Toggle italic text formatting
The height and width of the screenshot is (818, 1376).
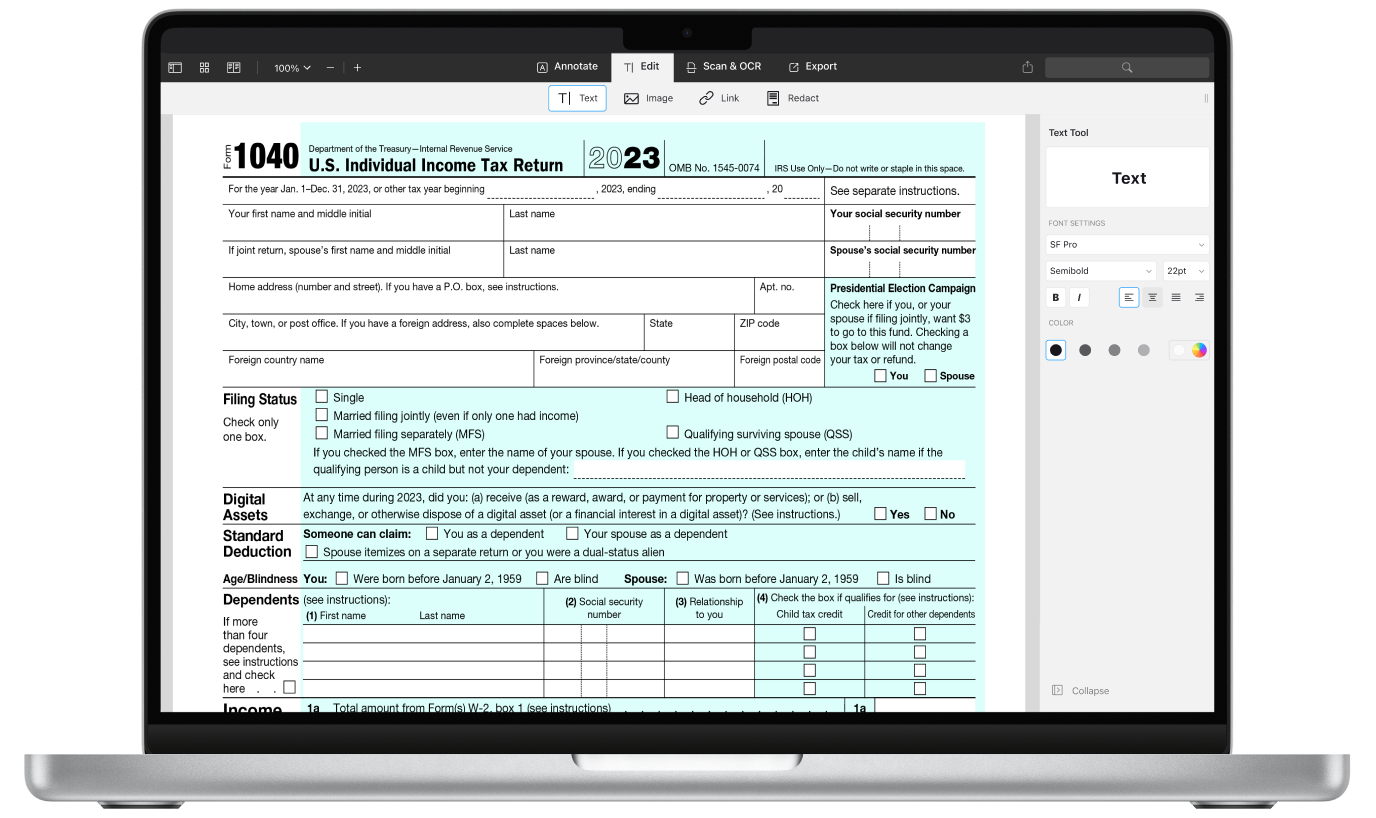pyautogui.click(x=1079, y=297)
